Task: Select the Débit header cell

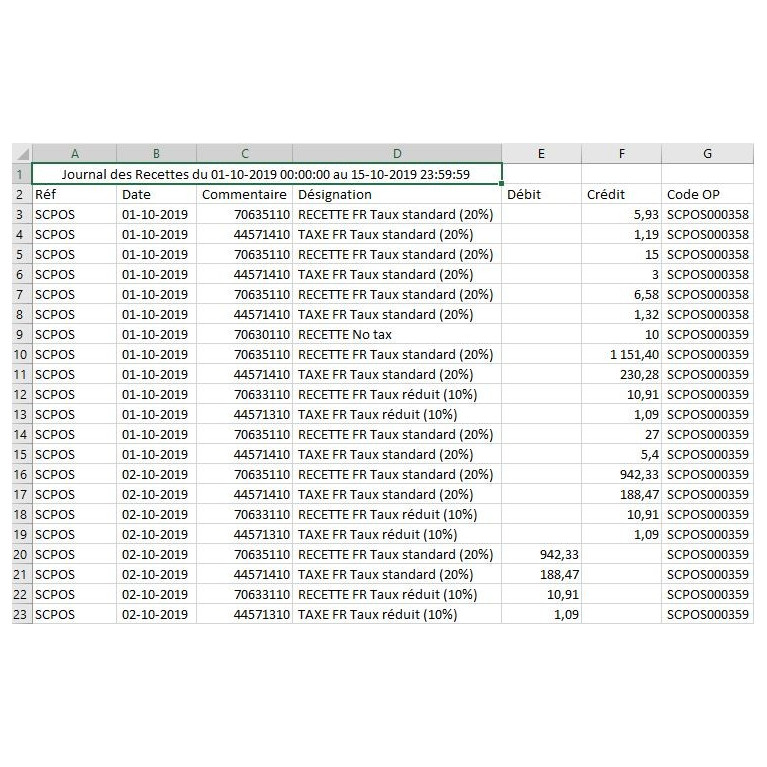Action: [x=541, y=194]
